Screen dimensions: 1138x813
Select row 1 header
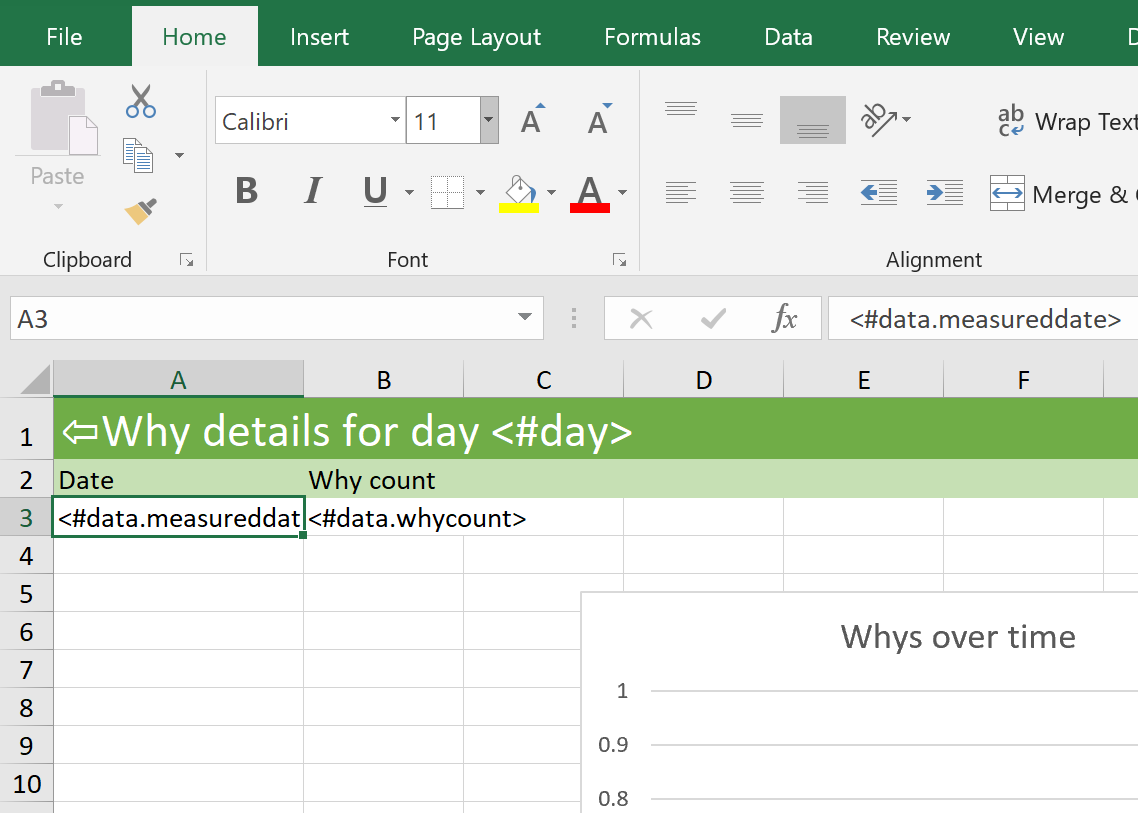[x=26, y=428]
